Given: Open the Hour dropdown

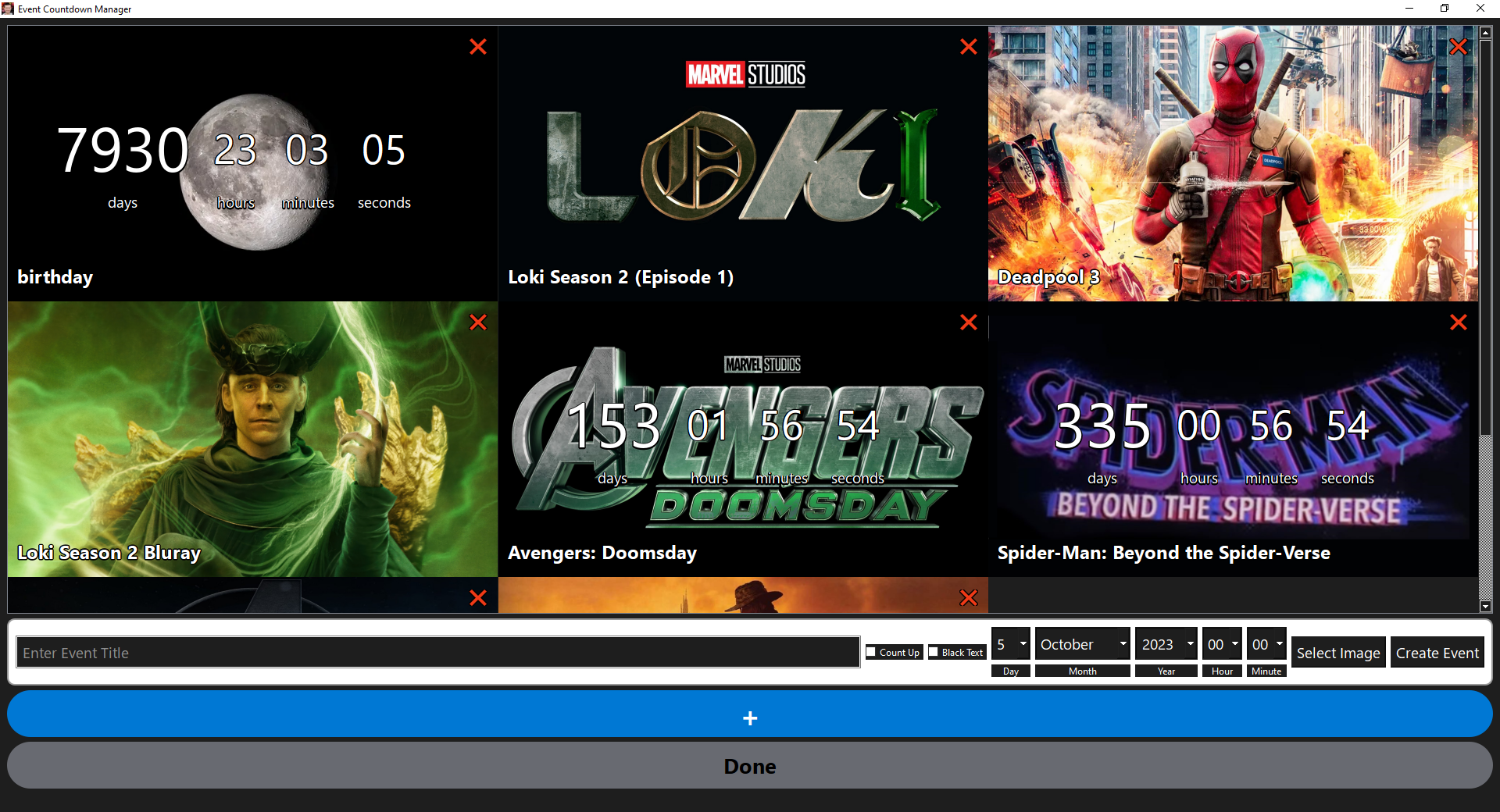Looking at the screenshot, I should click(x=1223, y=644).
